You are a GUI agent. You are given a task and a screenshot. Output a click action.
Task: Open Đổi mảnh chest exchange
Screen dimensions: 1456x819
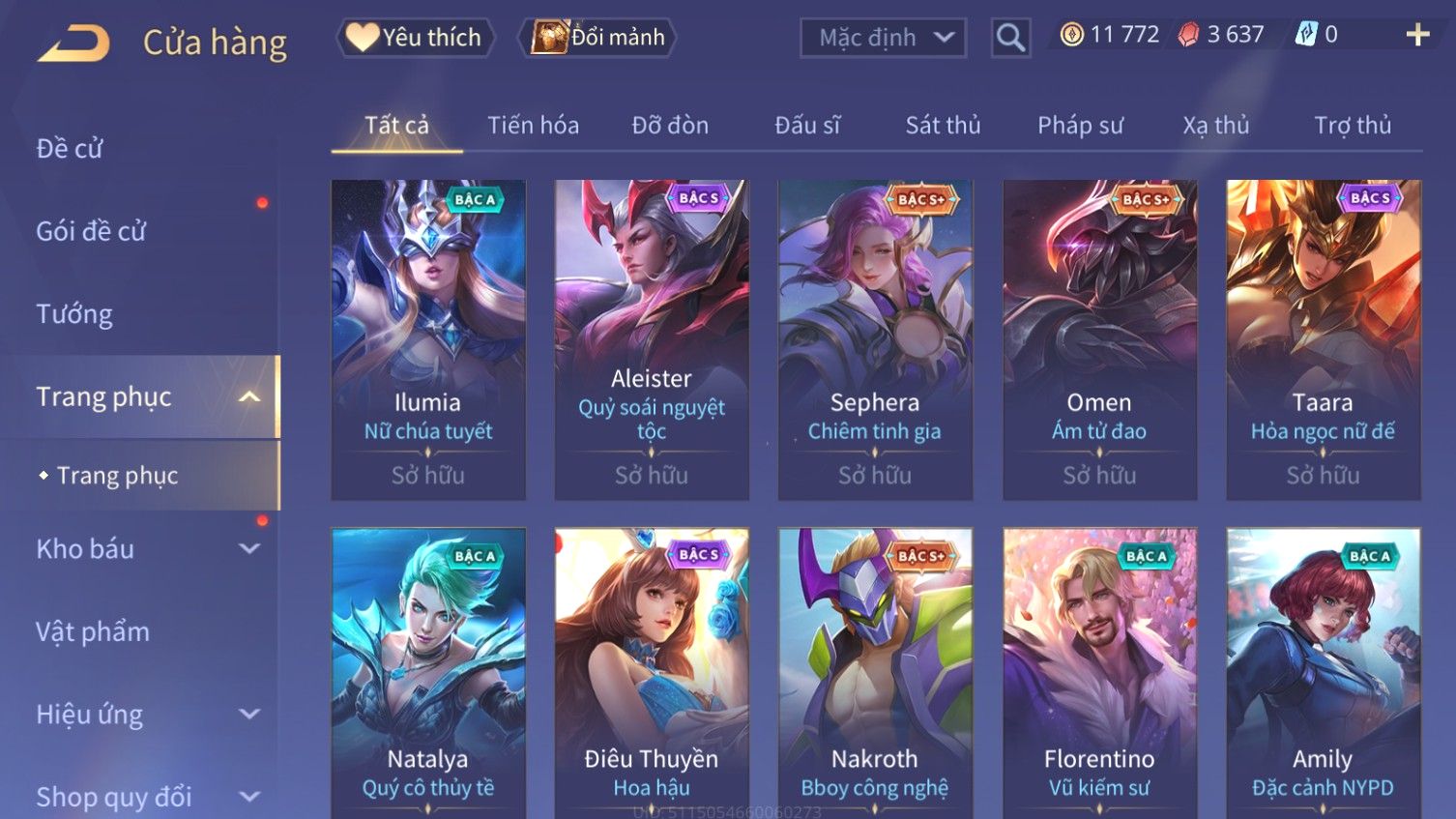click(597, 38)
